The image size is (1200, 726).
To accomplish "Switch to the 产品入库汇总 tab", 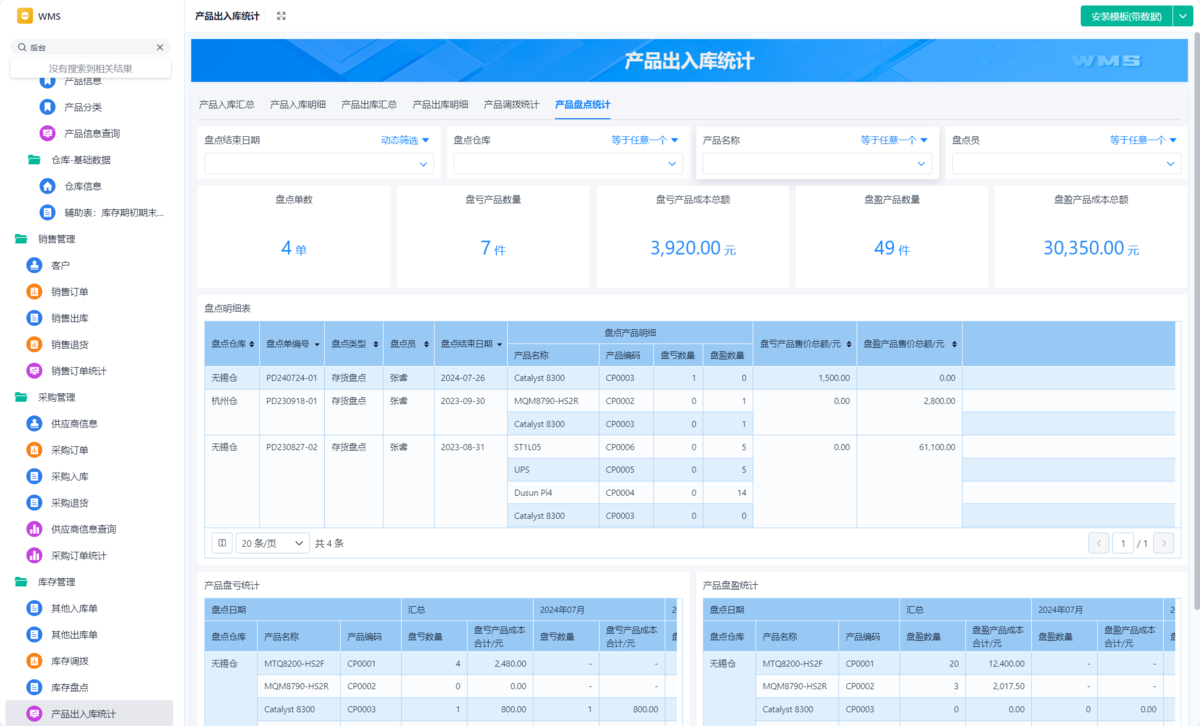I will click(x=226, y=104).
